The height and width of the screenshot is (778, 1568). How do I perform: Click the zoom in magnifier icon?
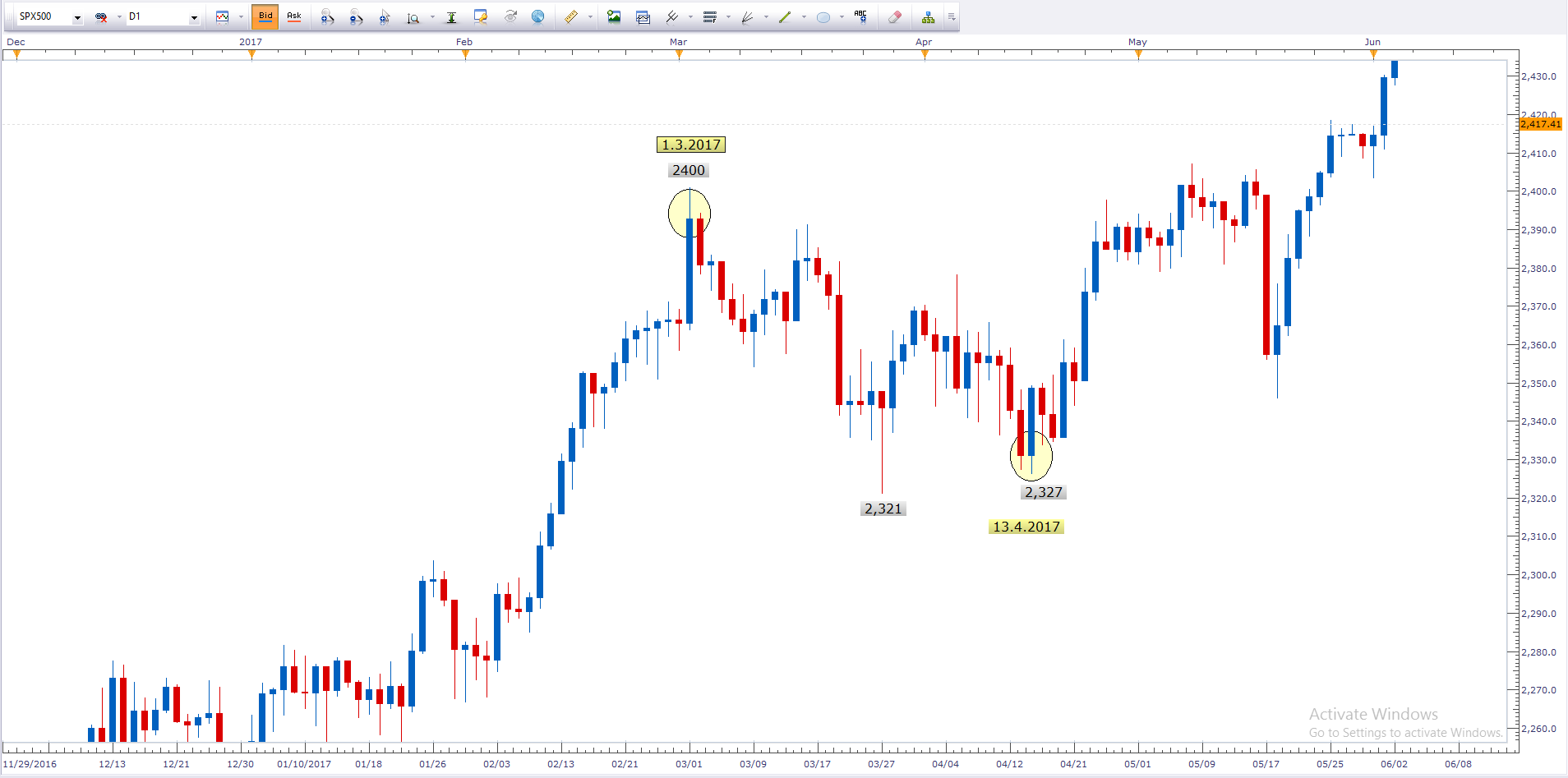click(327, 17)
